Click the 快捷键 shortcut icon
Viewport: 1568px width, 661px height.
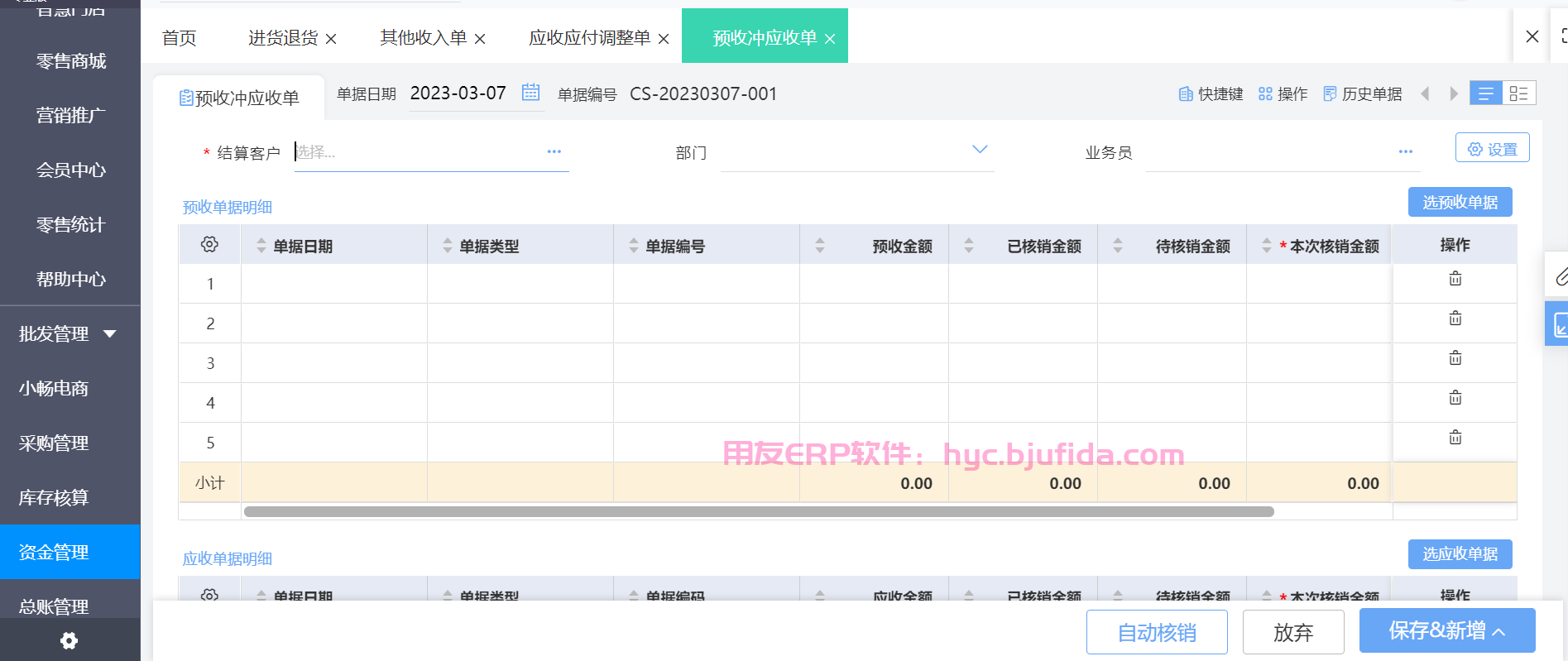click(1186, 94)
